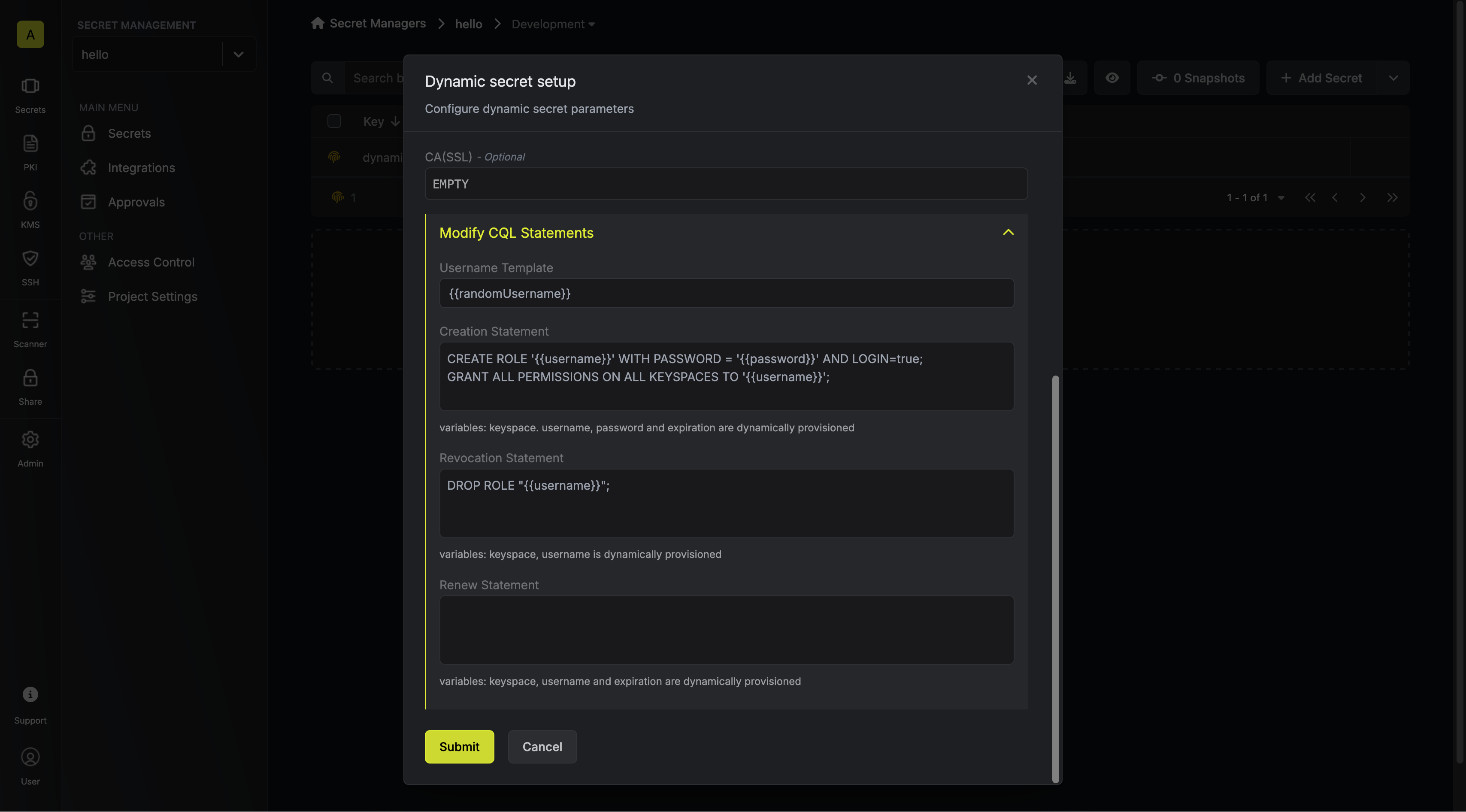
Task: Open the Admin gear icon
Action: (30, 439)
